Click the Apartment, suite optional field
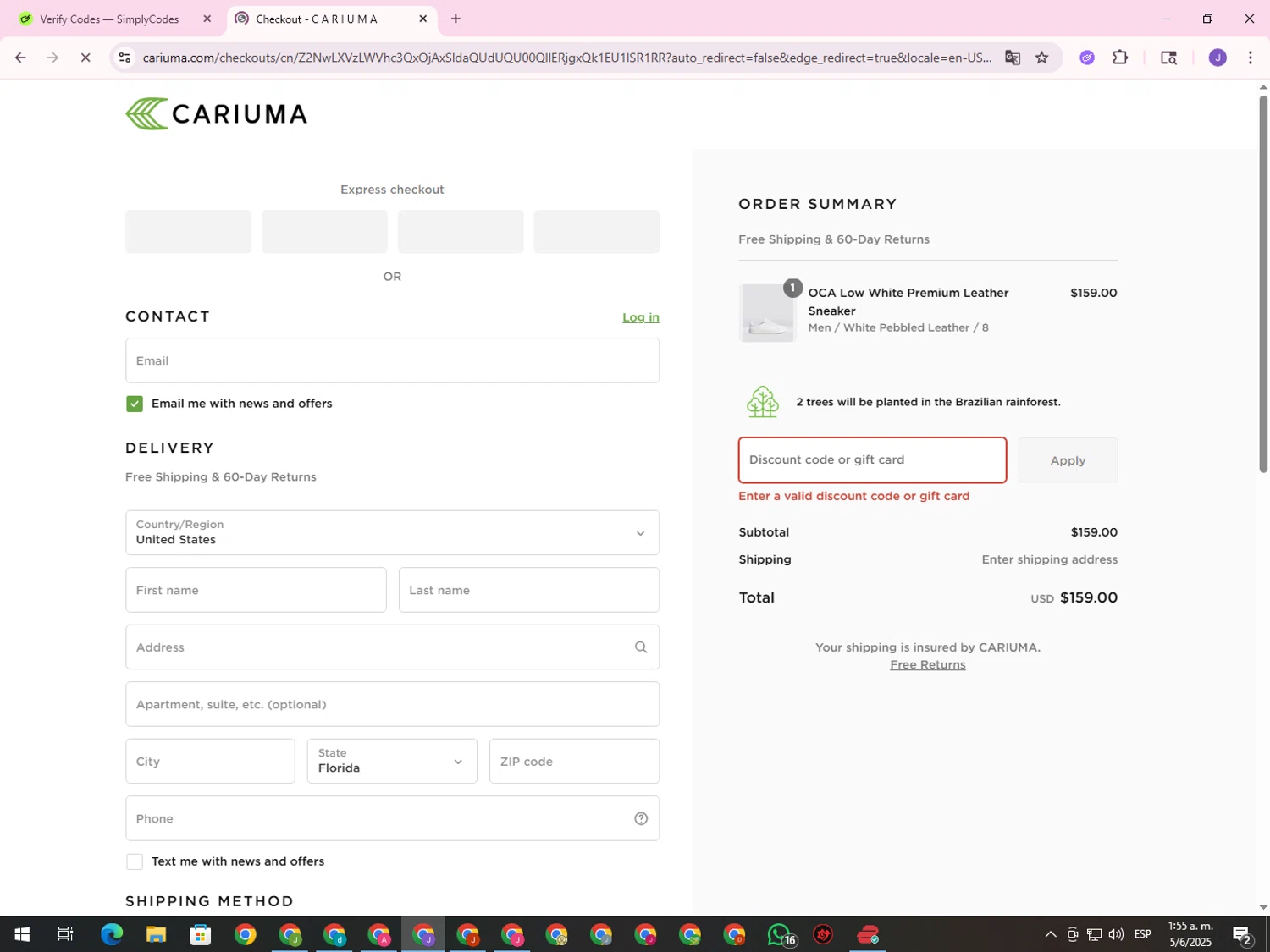 point(392,704)
